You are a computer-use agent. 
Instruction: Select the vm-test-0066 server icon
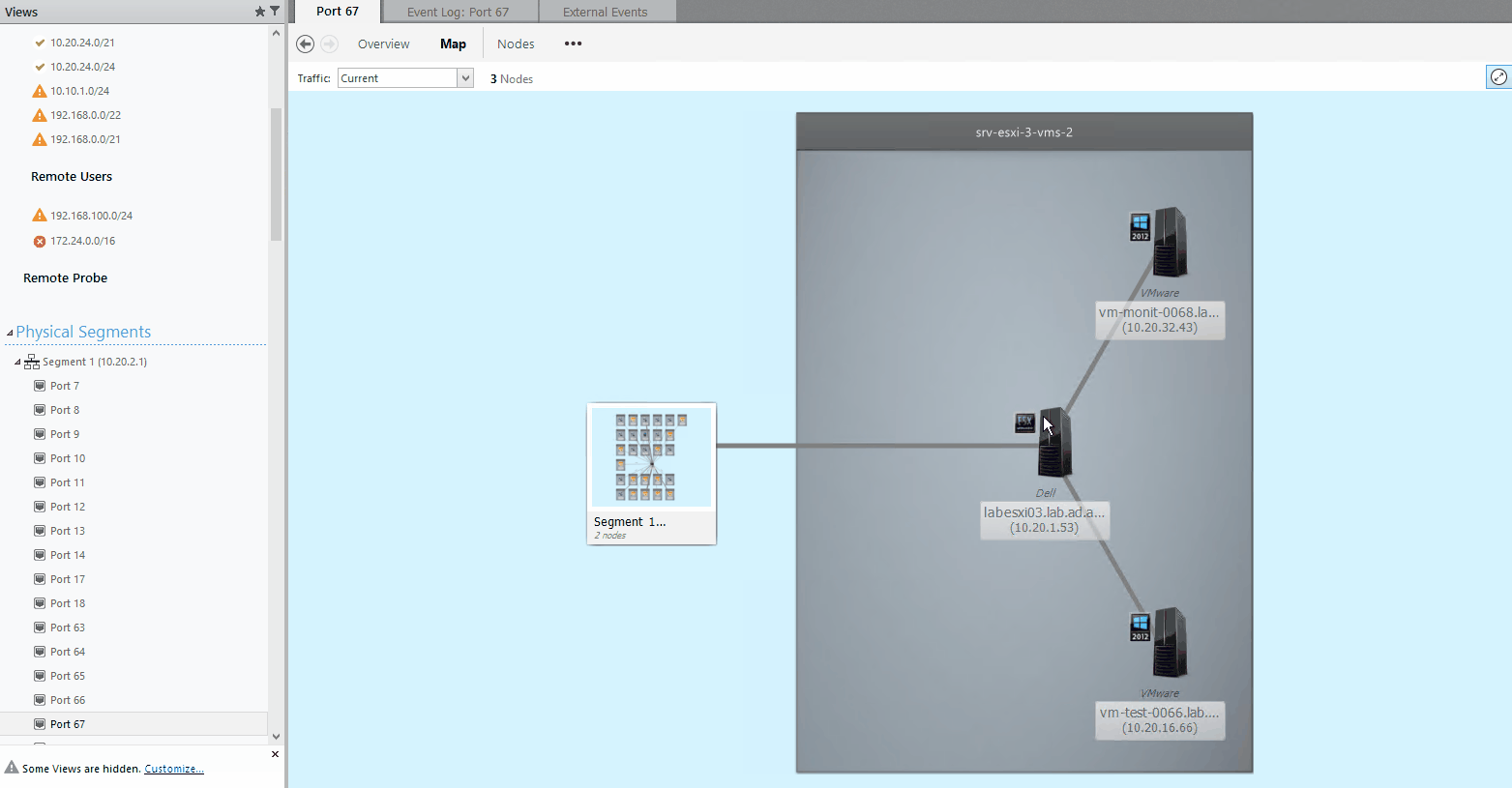coord(1170,642)
